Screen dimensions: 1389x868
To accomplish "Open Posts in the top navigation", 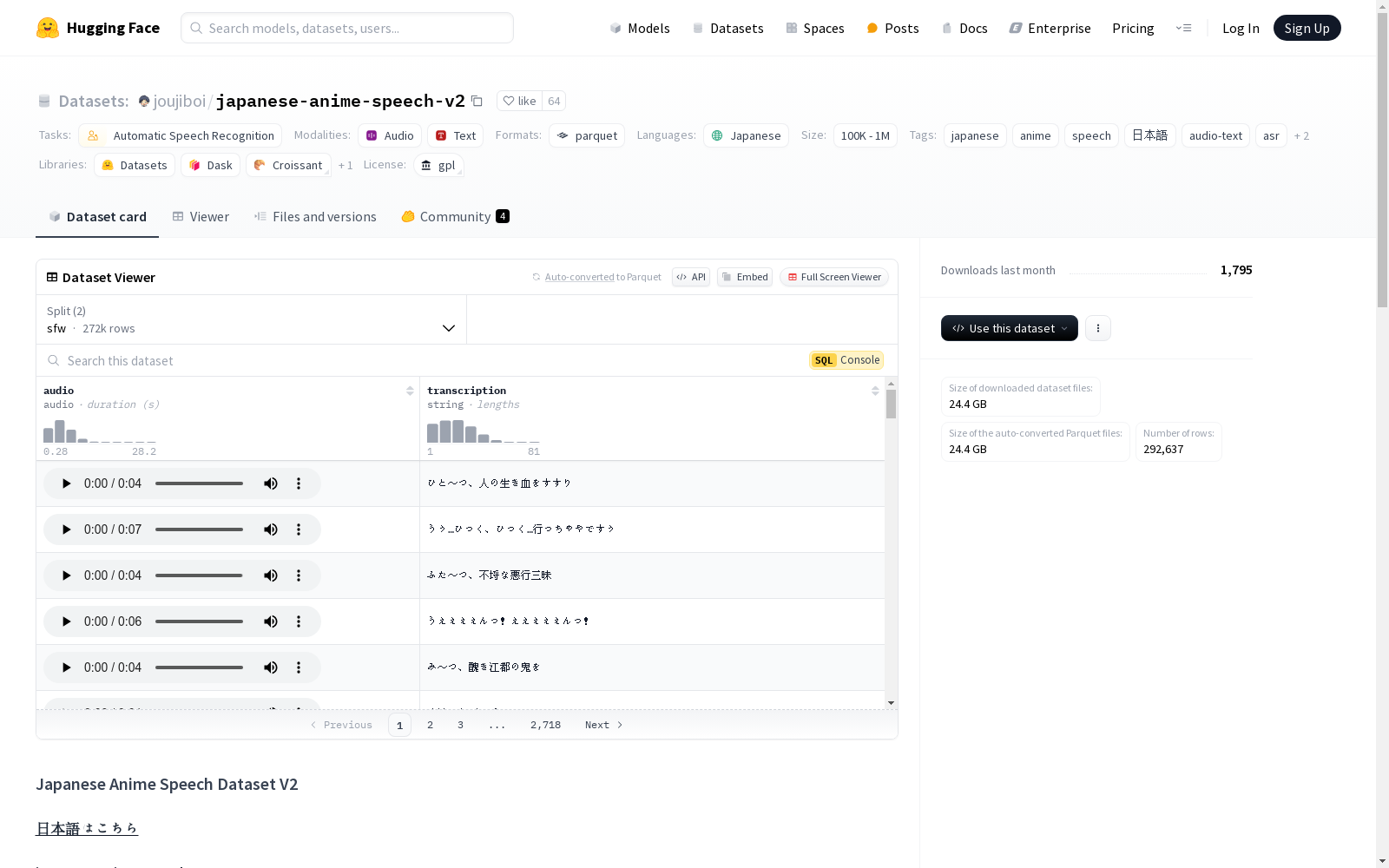I will (892, 28).
